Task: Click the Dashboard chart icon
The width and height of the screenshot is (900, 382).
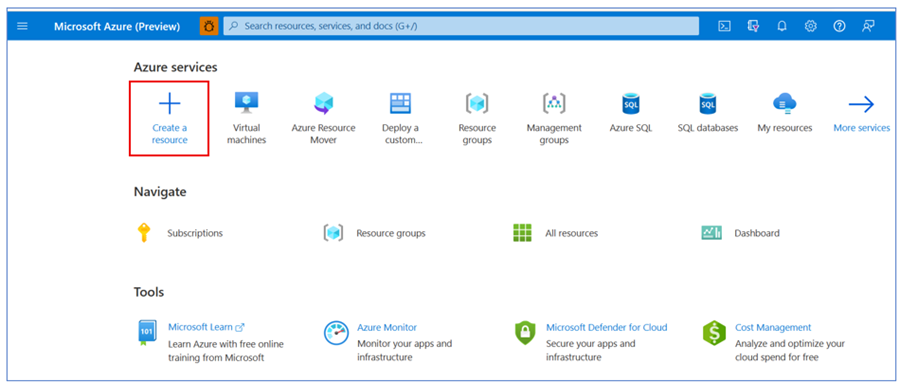Action: point(711,233)
